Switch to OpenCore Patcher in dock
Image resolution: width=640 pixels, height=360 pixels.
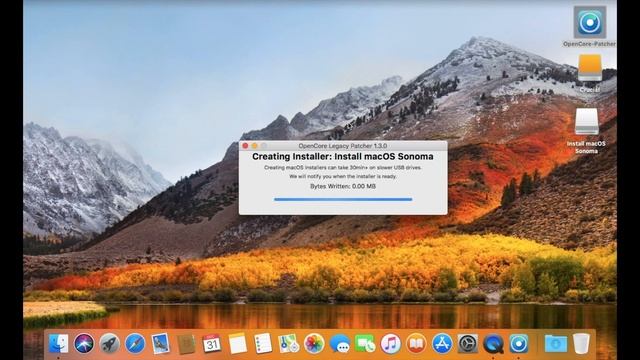pyautogui.click(x=519, y=343)
